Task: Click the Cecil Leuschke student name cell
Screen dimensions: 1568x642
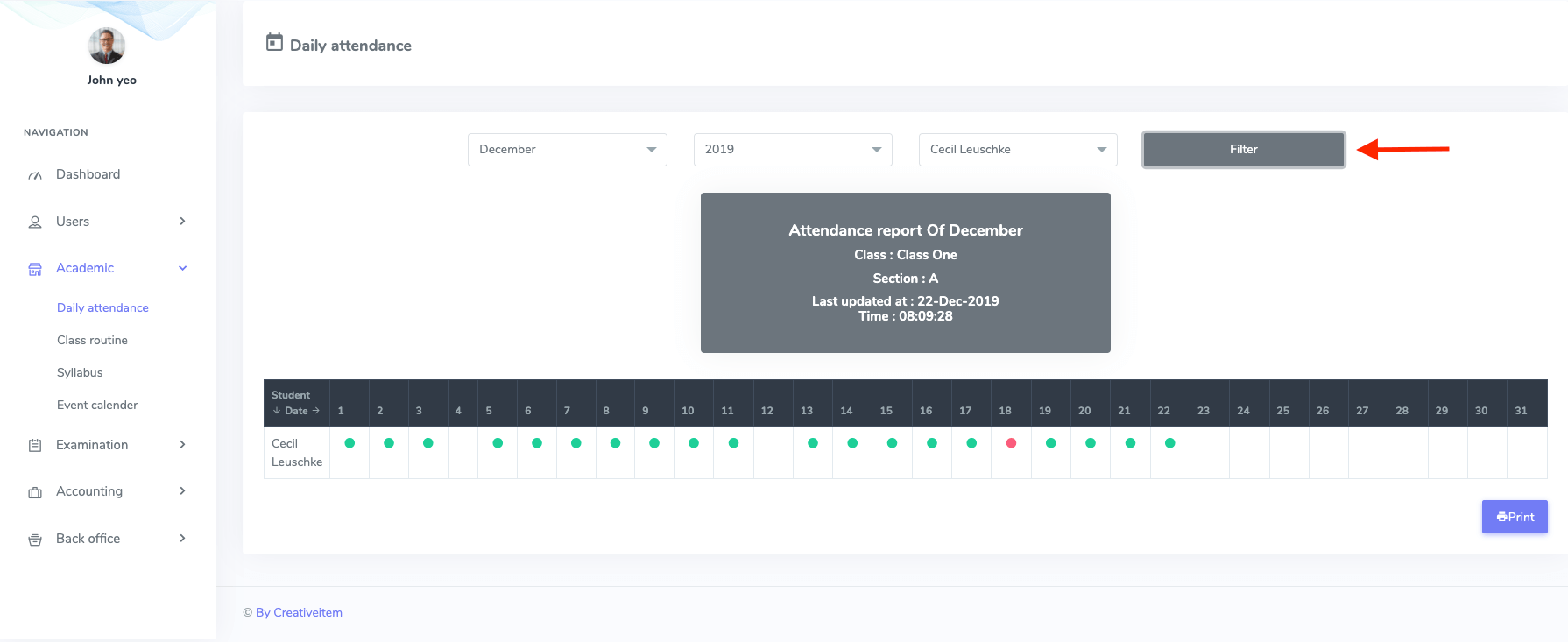Action: pos(297,453)
